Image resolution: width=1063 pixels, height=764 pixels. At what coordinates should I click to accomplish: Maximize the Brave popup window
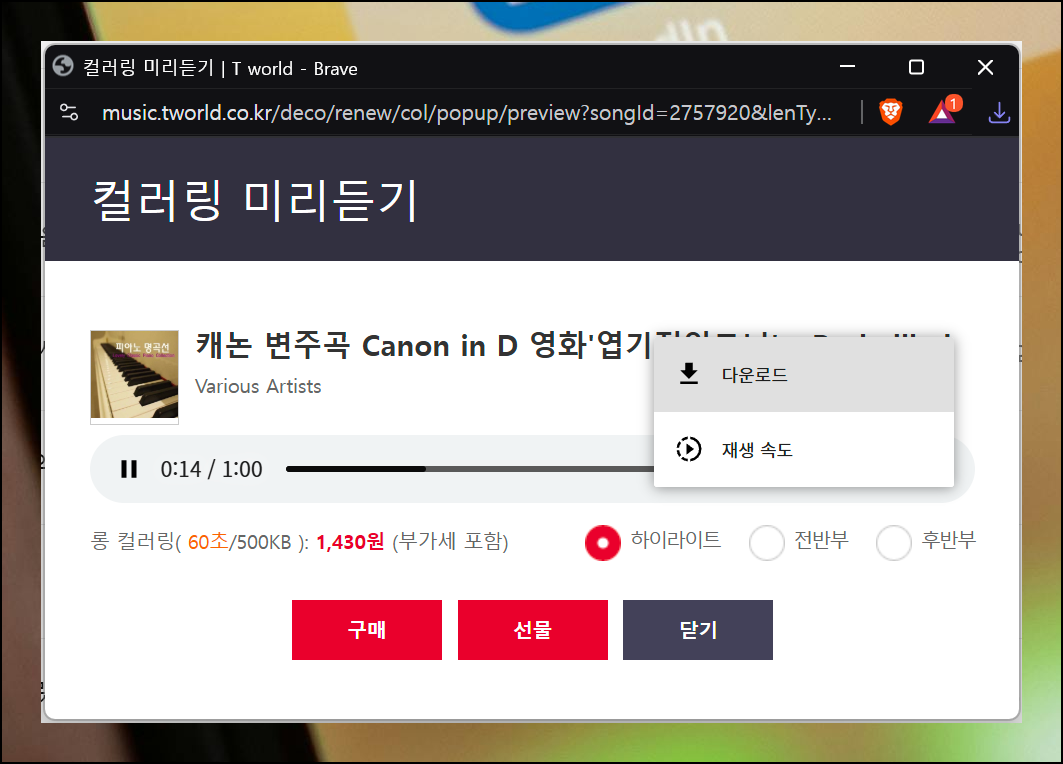916,66
